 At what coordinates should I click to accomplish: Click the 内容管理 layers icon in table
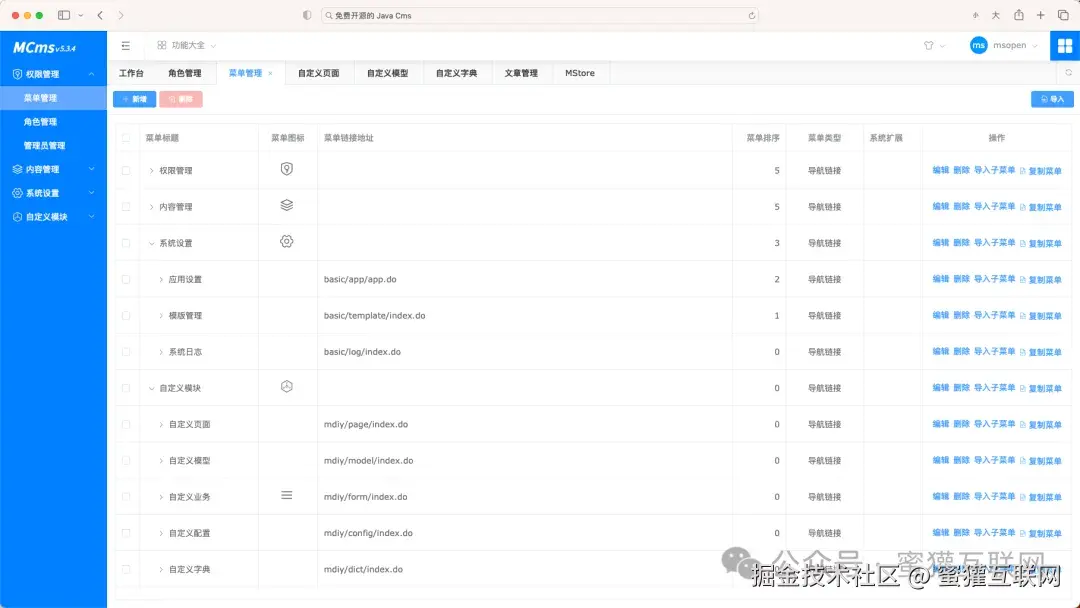(287, 205)
